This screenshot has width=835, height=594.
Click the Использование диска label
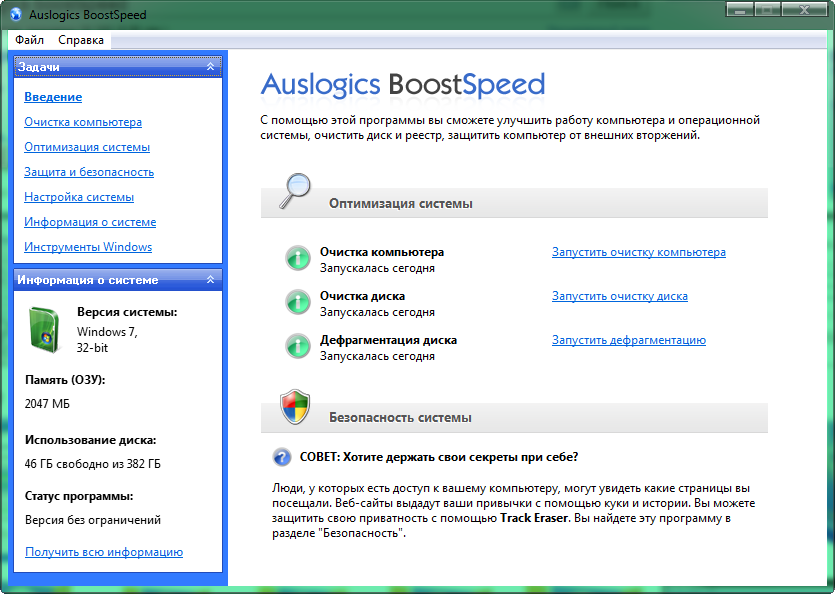tap(91, 440)
